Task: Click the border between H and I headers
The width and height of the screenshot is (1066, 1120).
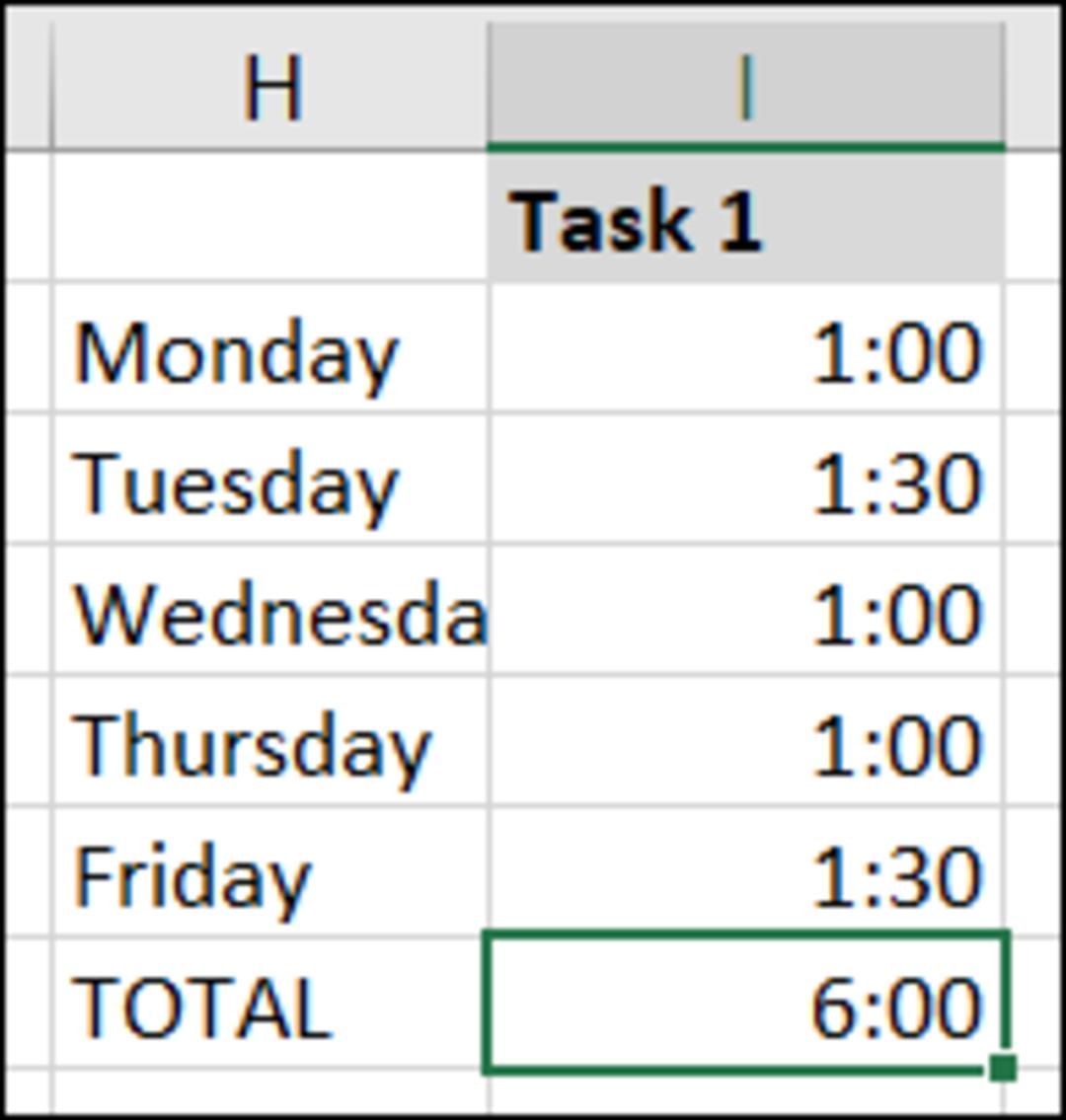Action: 490,86
